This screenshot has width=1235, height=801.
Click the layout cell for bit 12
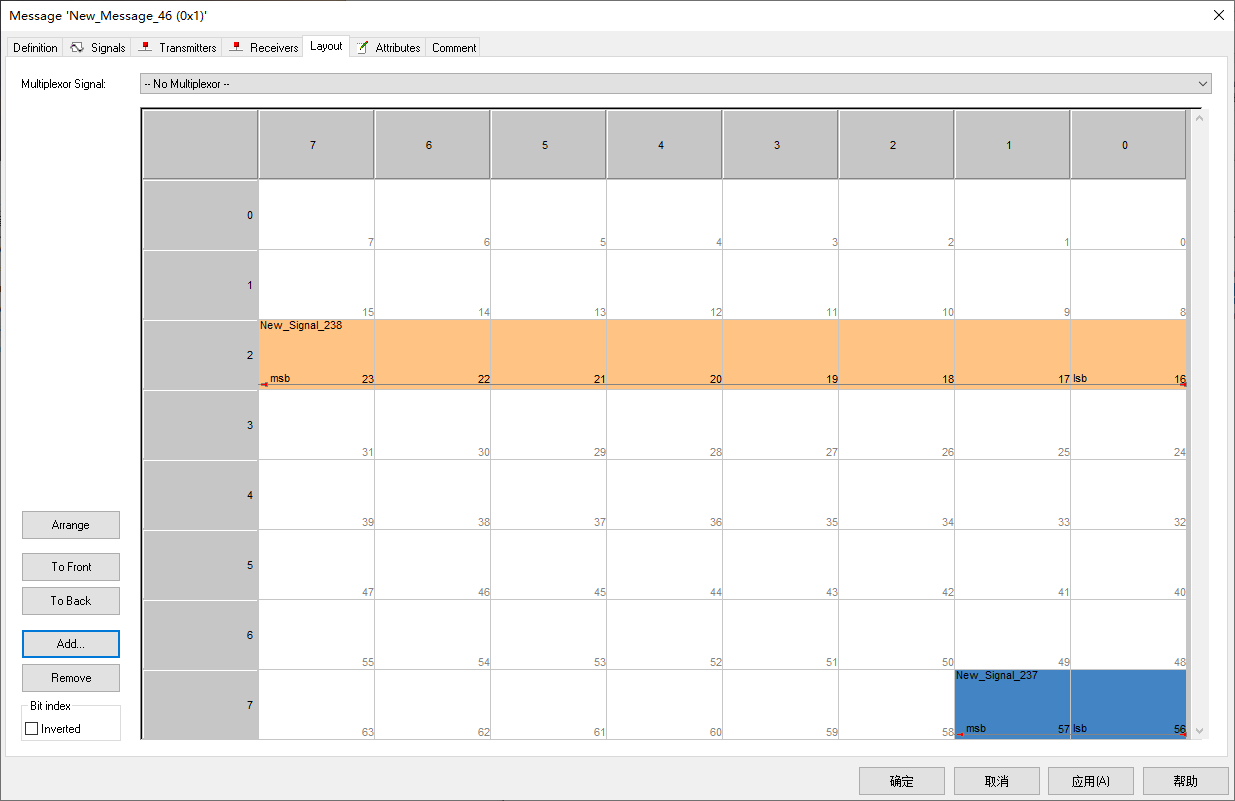point(664,285)
